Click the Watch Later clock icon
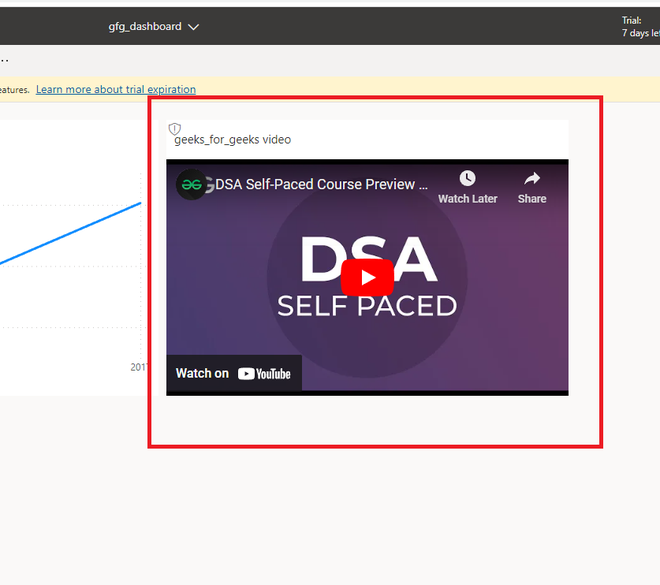660x585 pixels. pyautogui.click(x=467, y=178)
